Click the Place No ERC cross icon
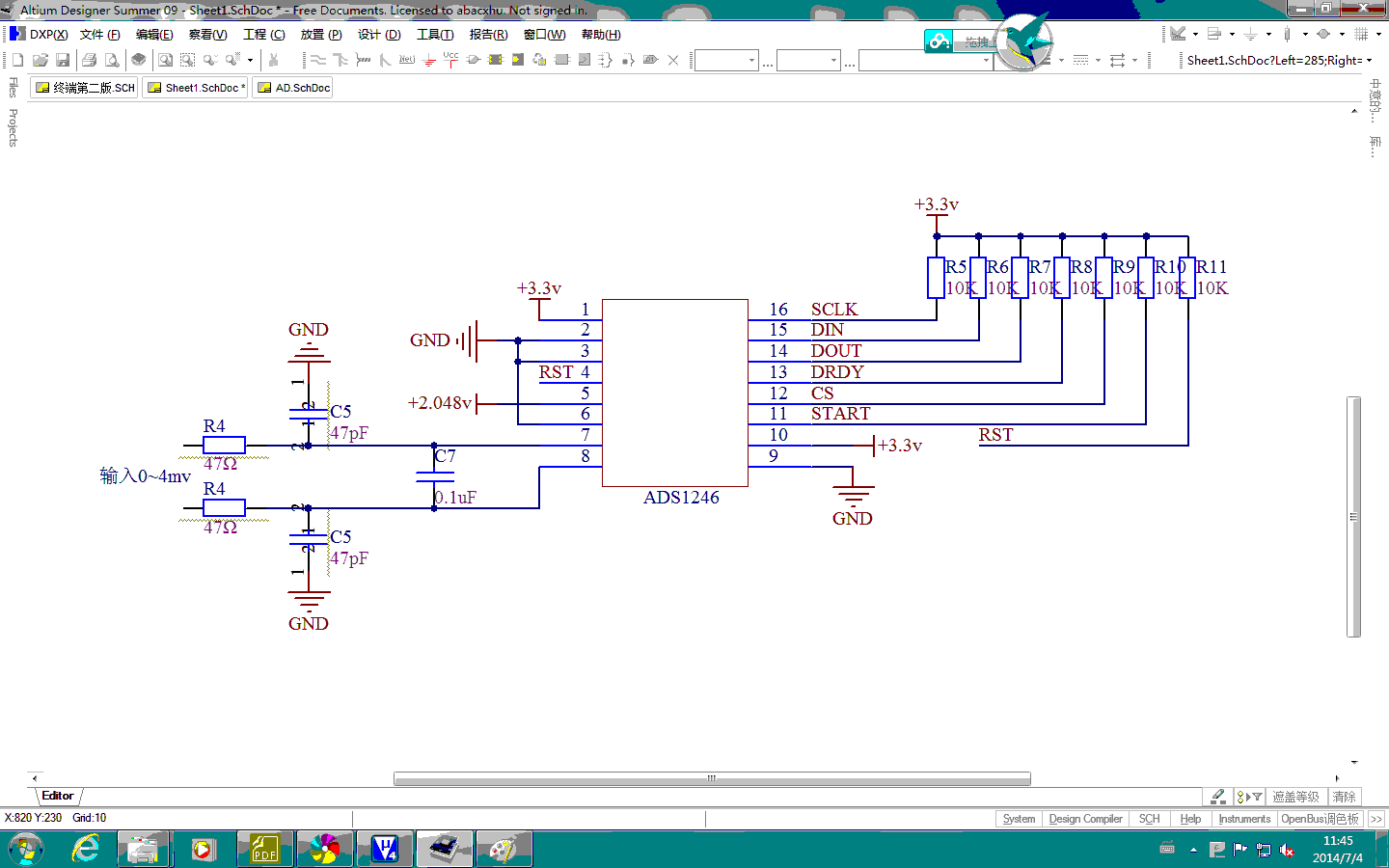 point(673,60)
